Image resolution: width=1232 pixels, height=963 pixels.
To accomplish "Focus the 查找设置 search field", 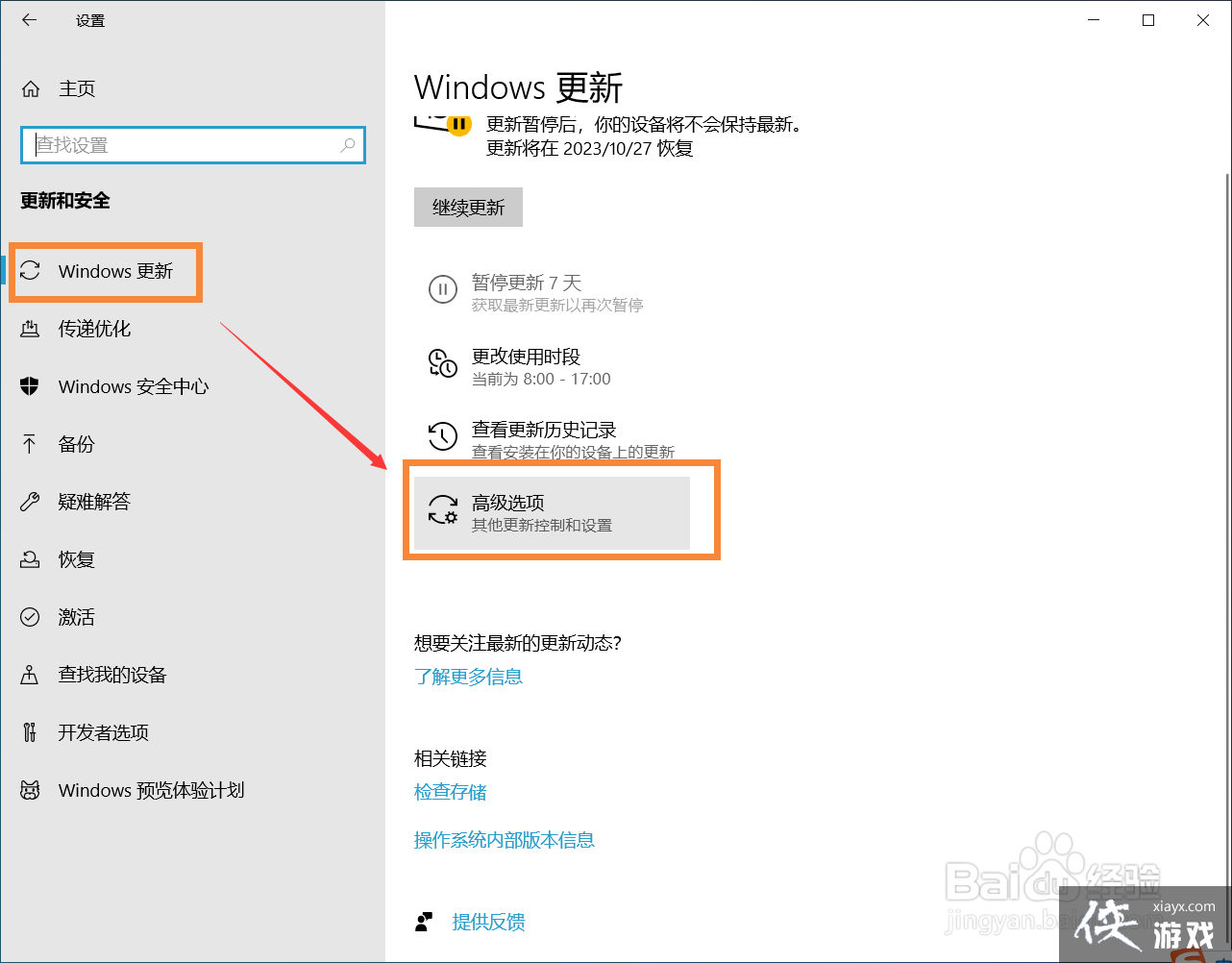I will [x=193, y=145].
